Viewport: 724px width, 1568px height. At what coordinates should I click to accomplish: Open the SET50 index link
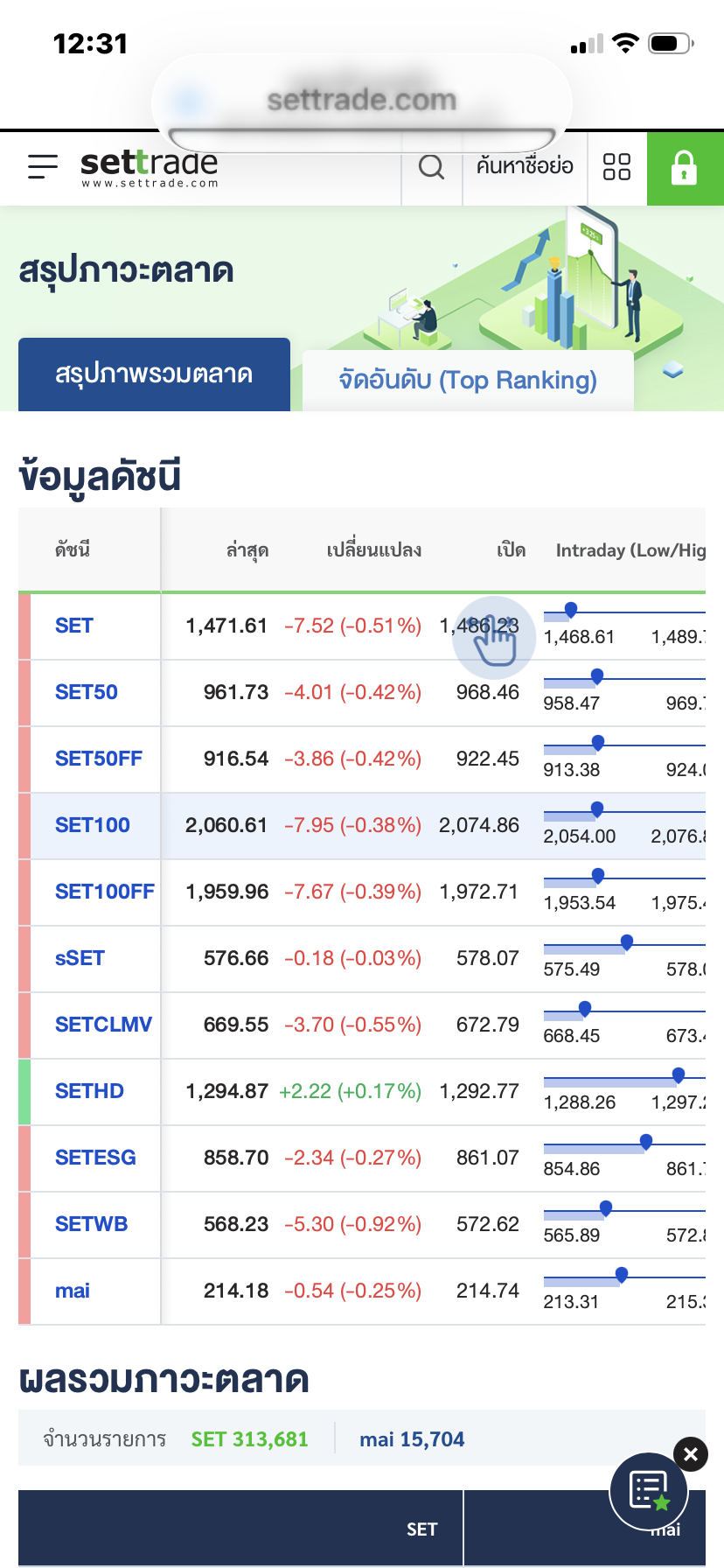point(87,692)
